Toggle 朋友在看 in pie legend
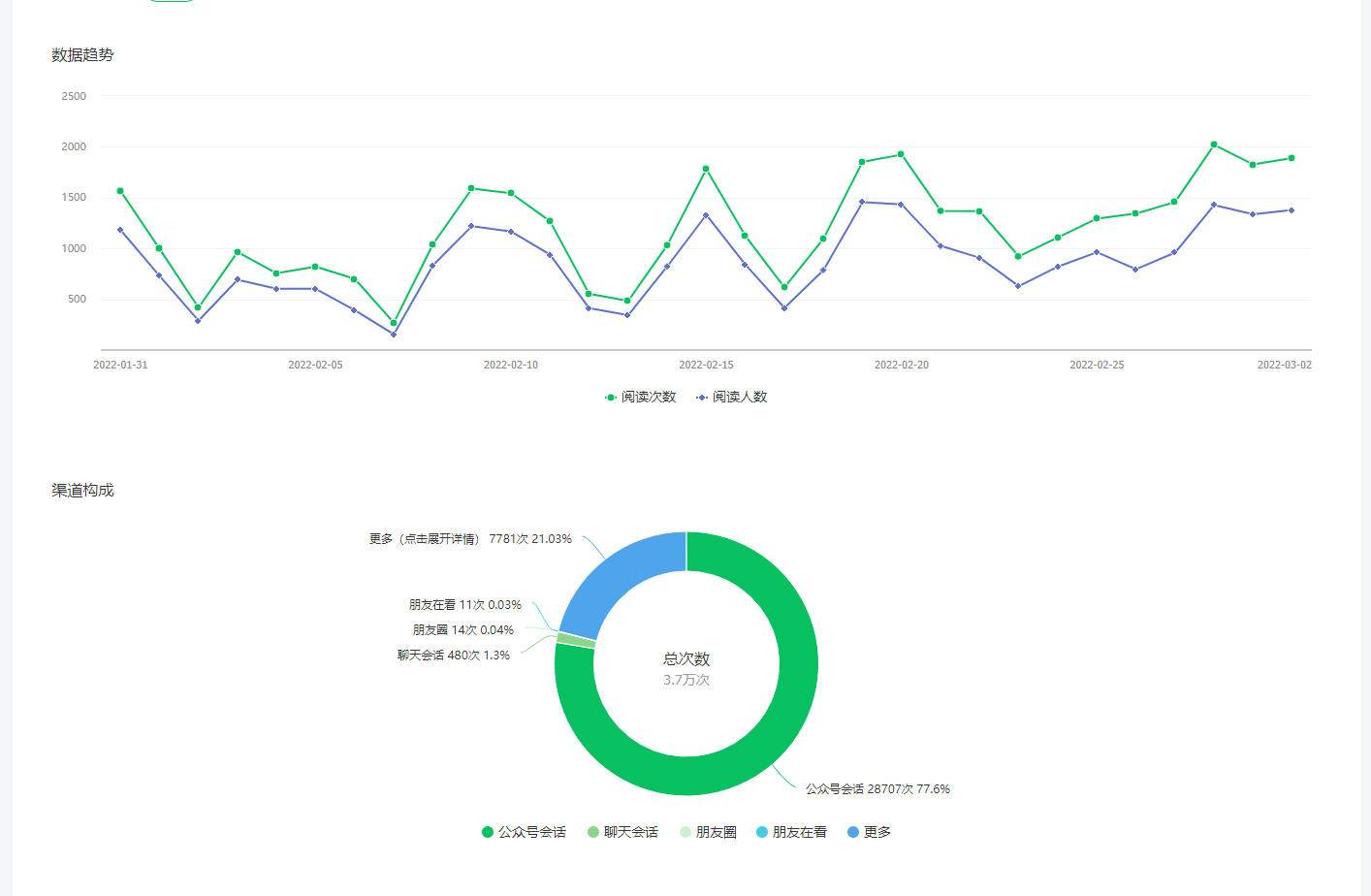This screenshot has height=896, width=1371. [791, 832]
